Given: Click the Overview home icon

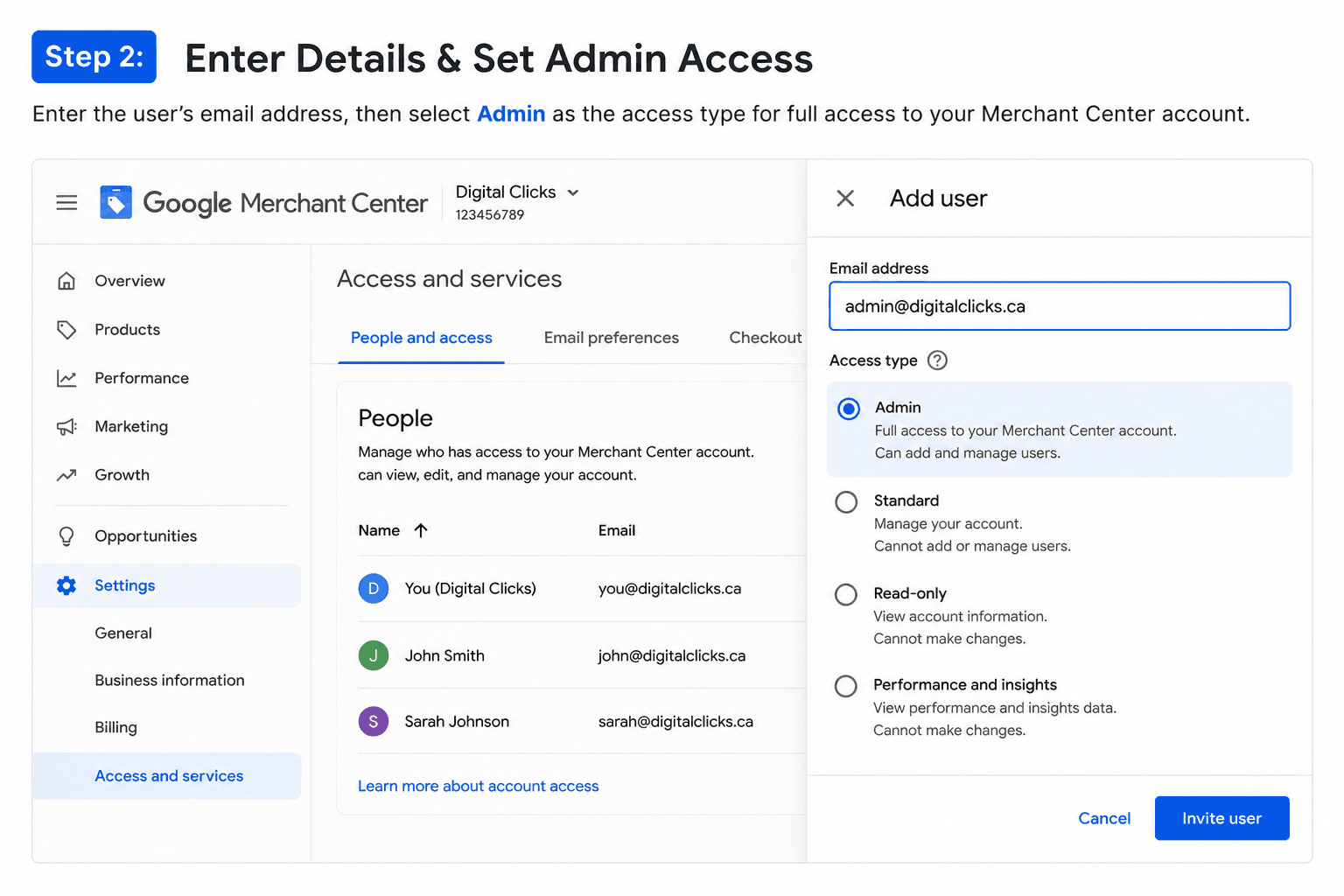Looking at the screenshot, I should [66, 281].
